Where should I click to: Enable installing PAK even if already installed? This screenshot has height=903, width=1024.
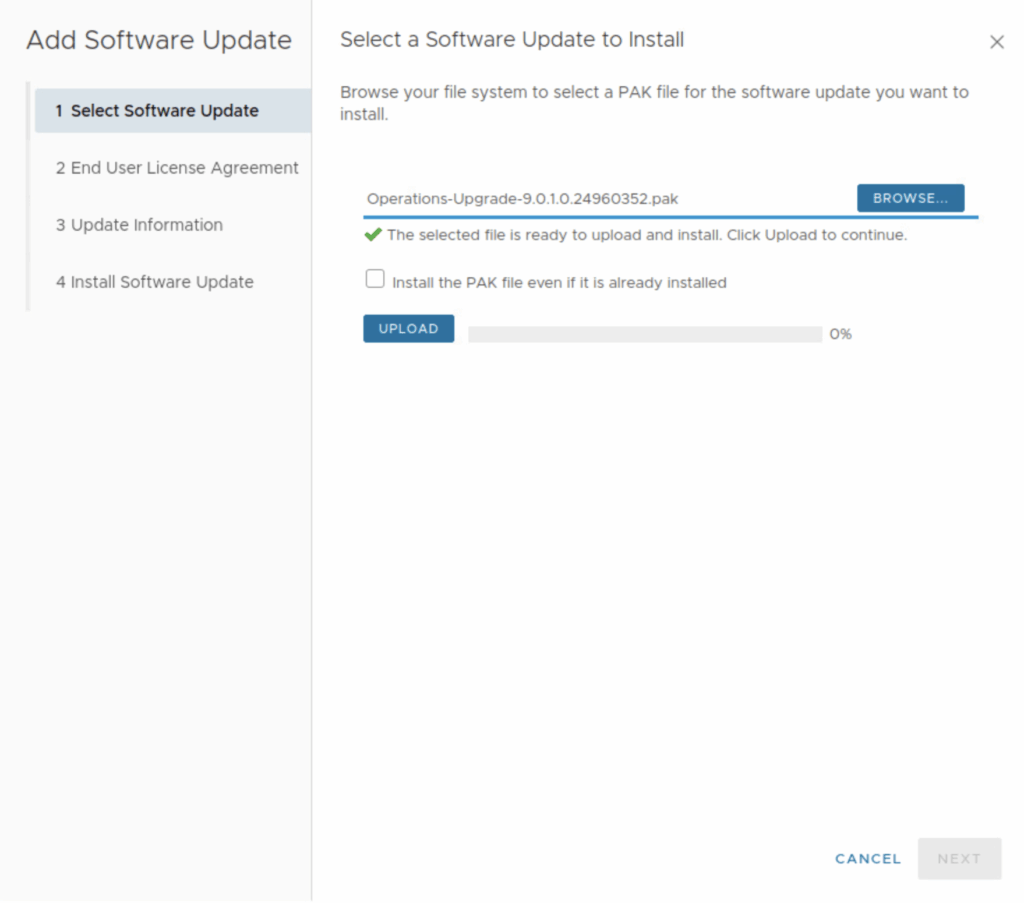tap(375, 280)
